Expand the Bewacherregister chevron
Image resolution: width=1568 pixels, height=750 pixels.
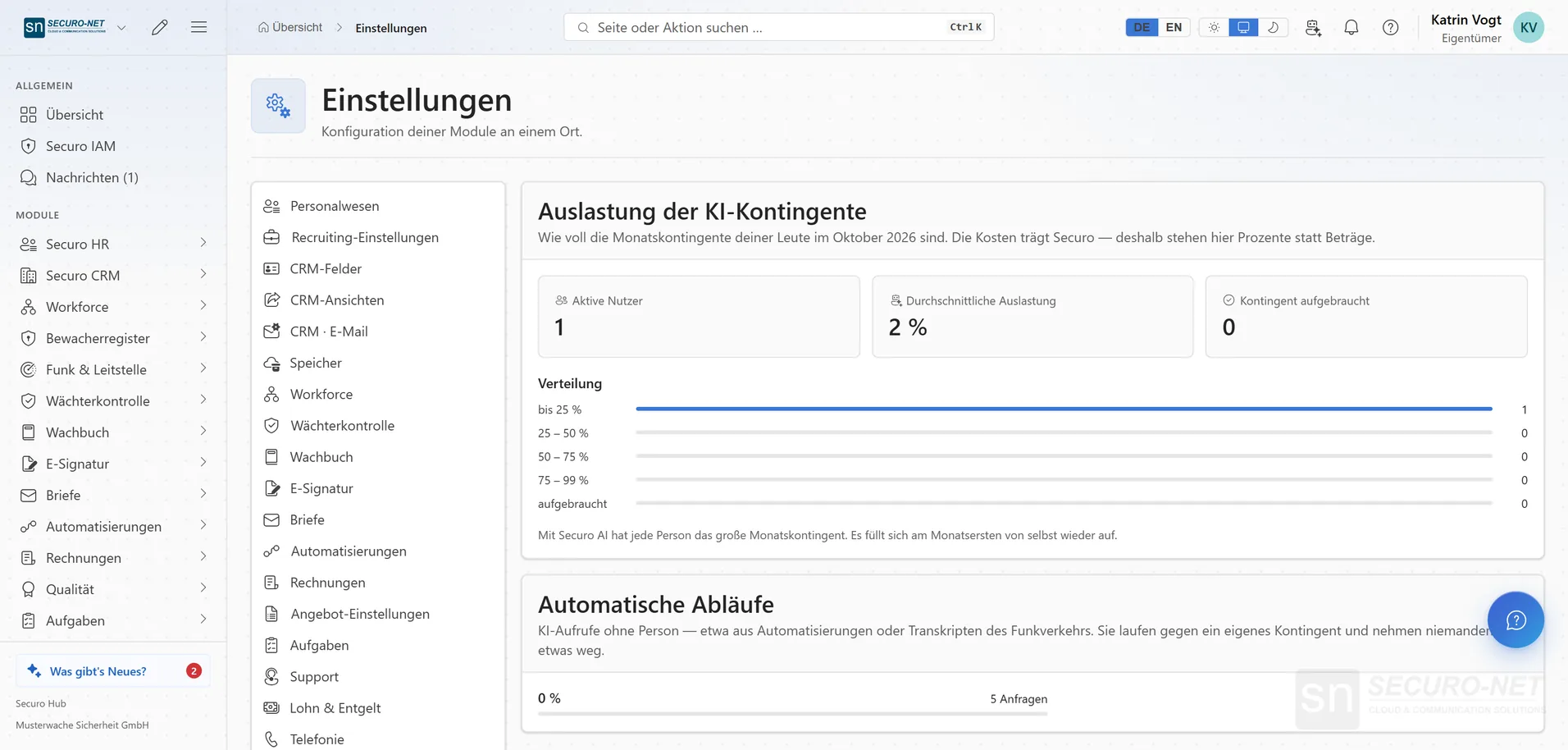tap(203, 337)
